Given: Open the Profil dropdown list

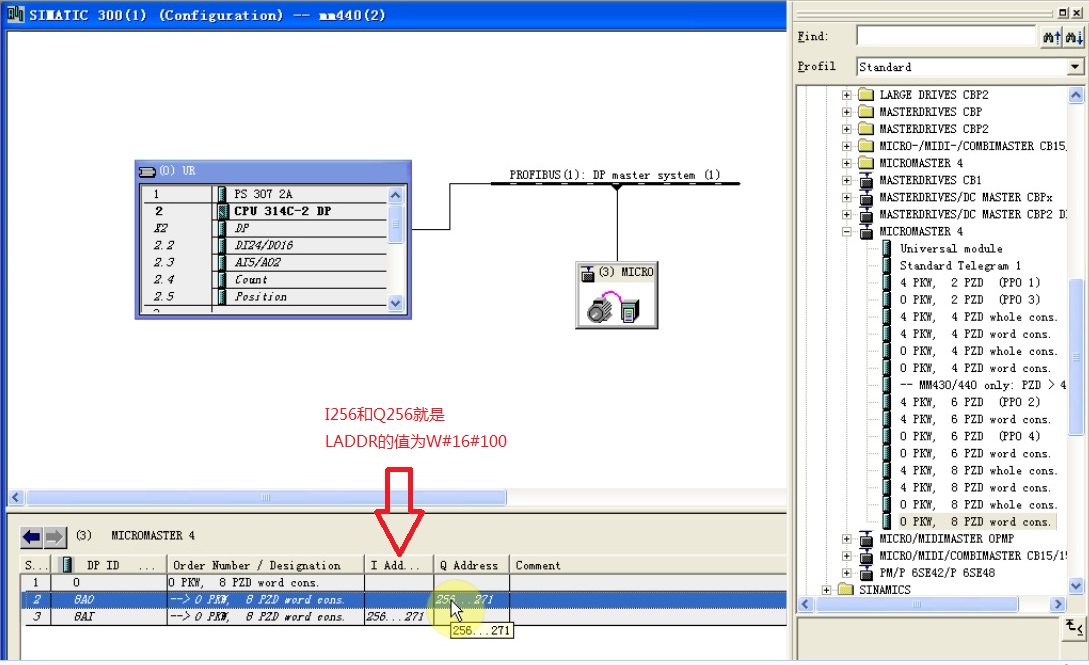Looking at the screenshot, I should (1075, 67).
